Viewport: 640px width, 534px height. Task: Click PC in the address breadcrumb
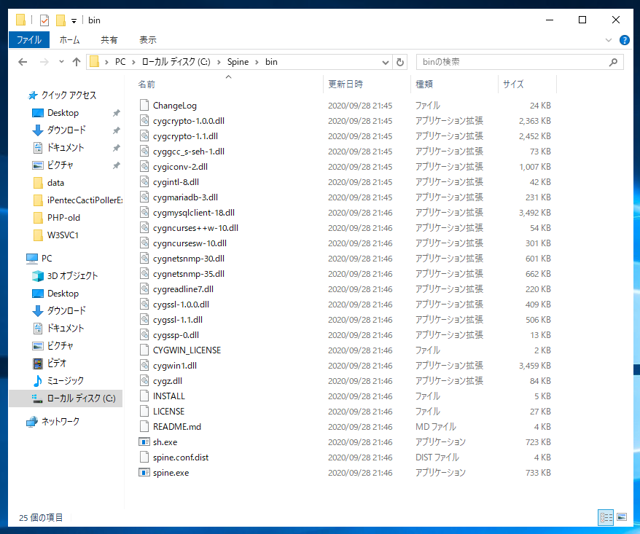[x=120, y=62]
